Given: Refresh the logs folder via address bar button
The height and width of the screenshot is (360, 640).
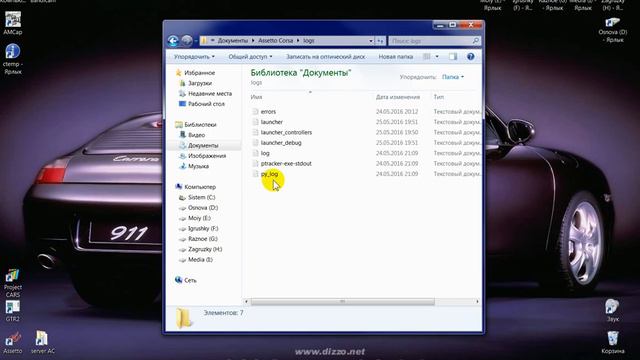Looking at the screenshot, I should pos(380,41).
